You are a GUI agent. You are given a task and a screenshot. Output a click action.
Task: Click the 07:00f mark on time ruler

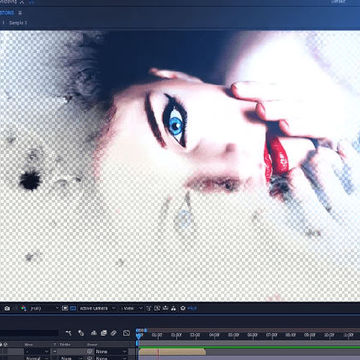coord(272,335)
